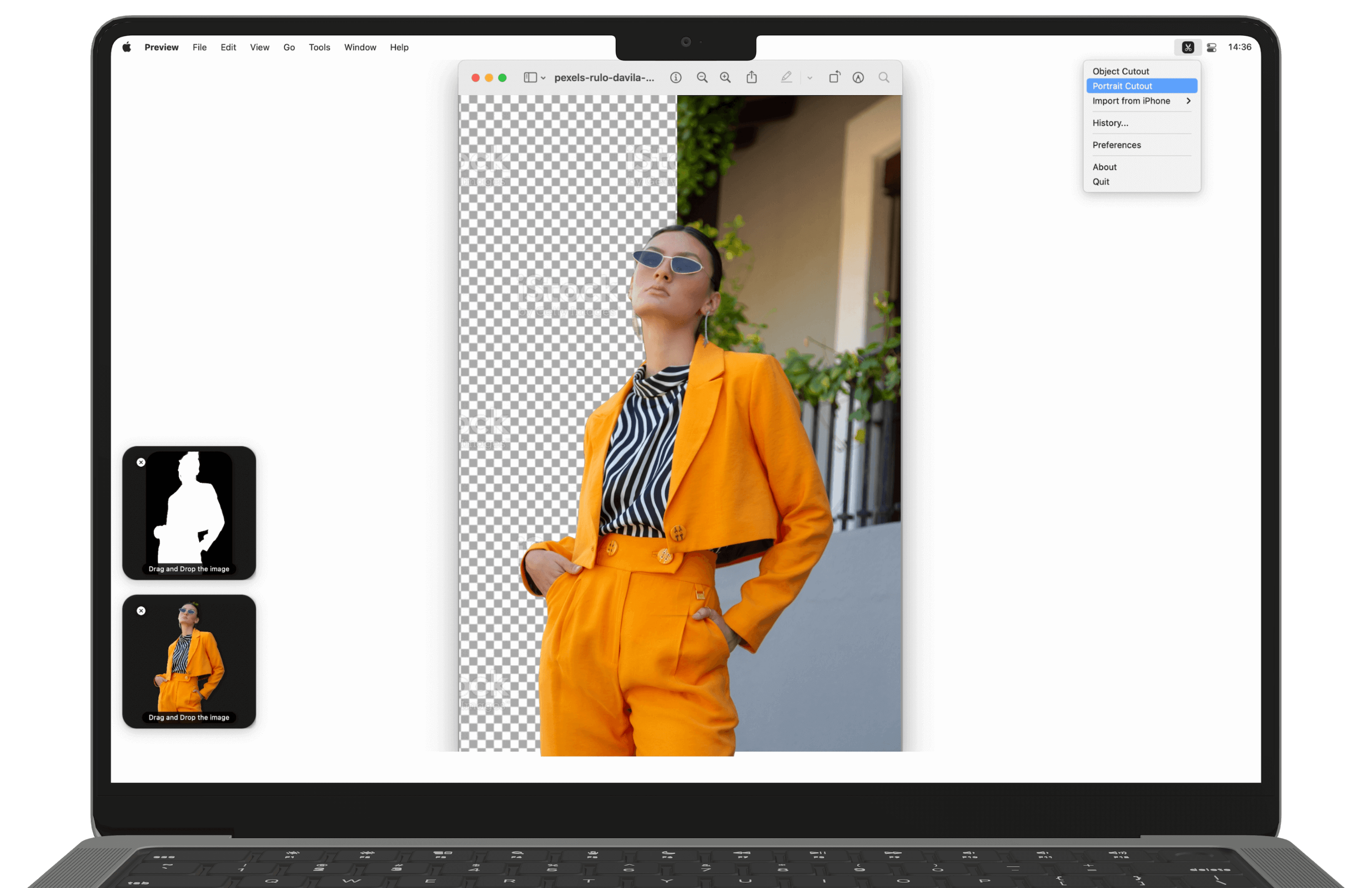
Task: Show the Markup toolbar icon
Action: [858, 77]
